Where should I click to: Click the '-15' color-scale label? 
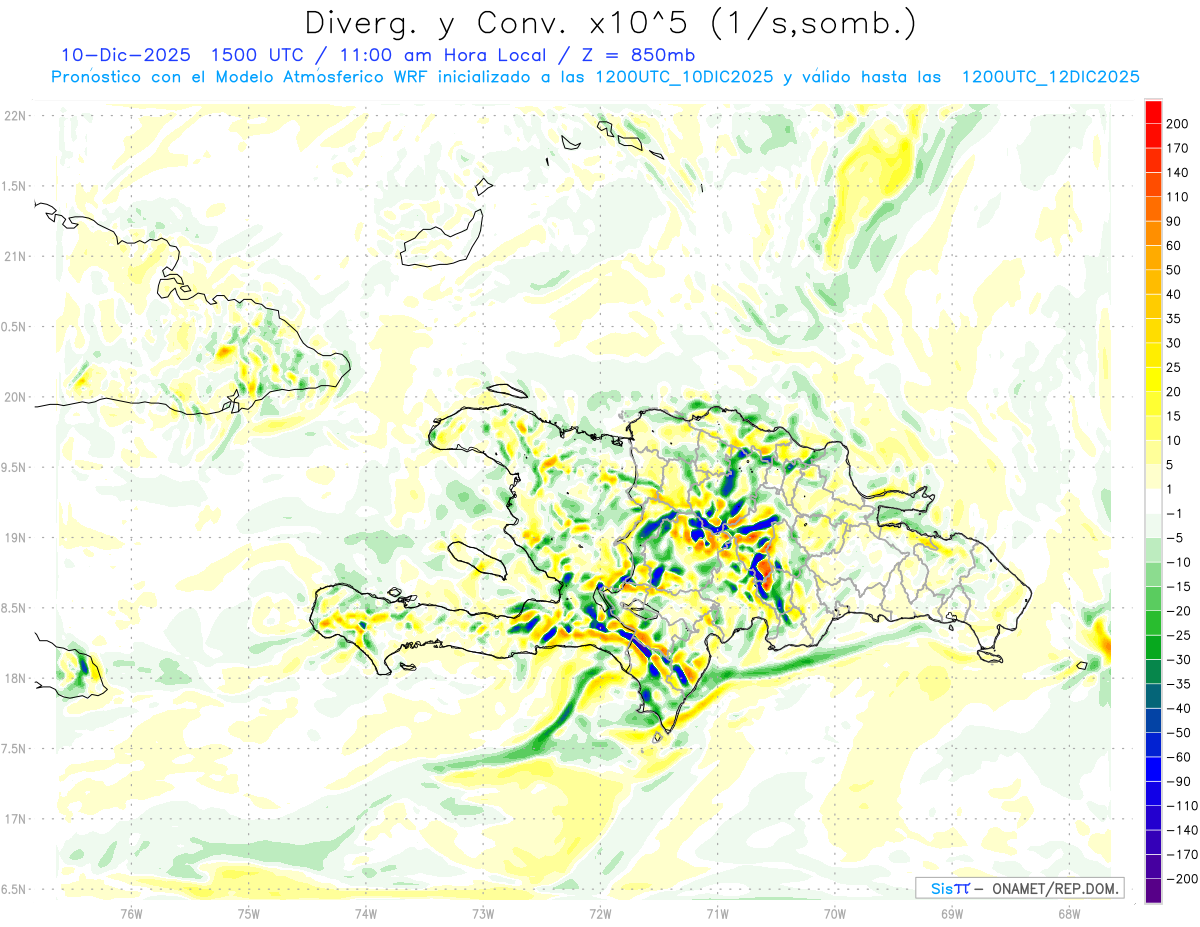[x=1179, y=587]
